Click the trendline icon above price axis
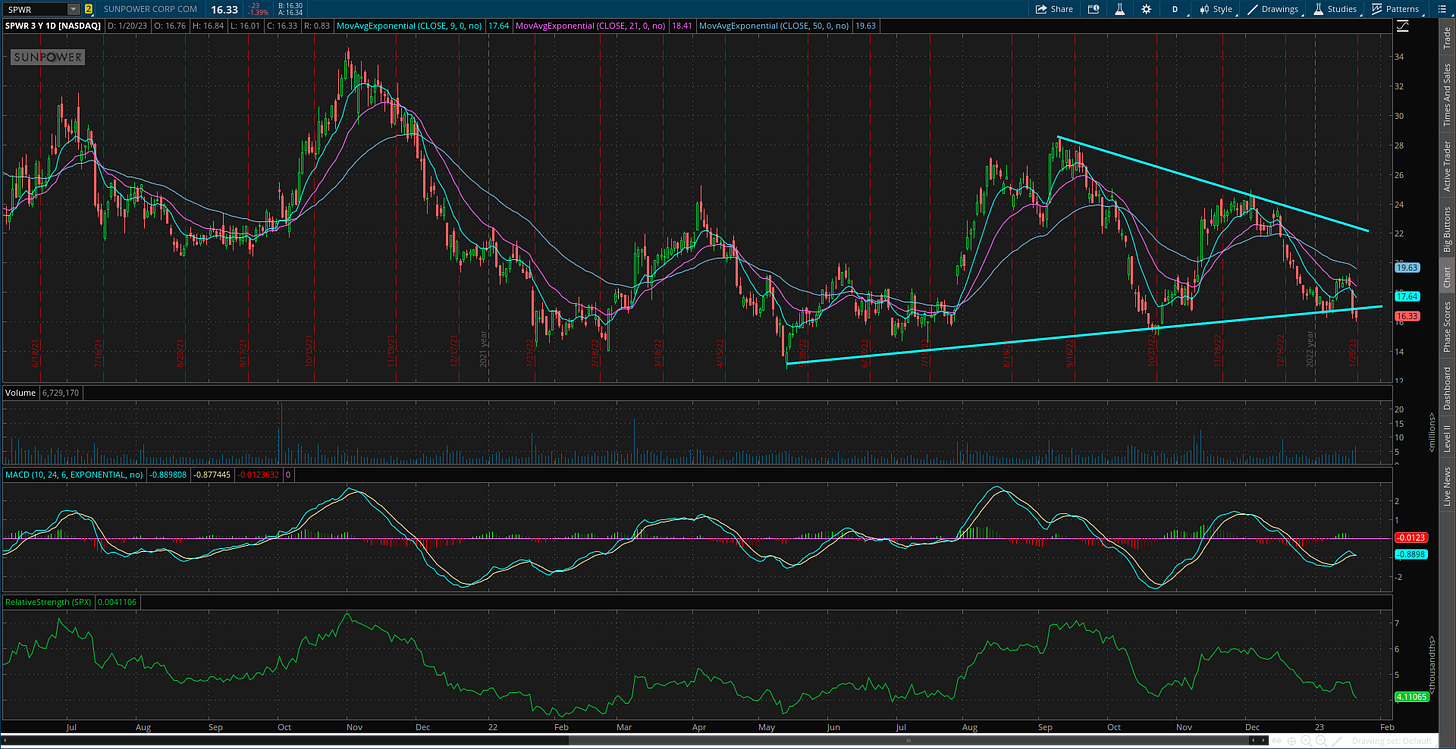Screen dimensions: 1456x749 (x=1403, y=26)
